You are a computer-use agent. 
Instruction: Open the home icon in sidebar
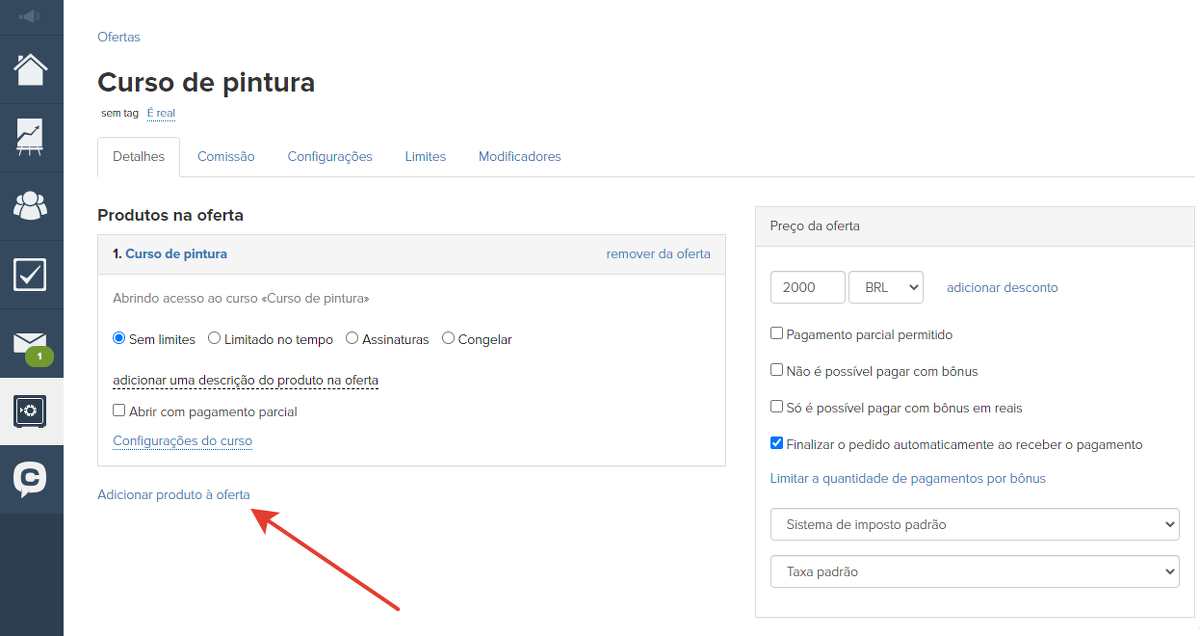[31, 70]
